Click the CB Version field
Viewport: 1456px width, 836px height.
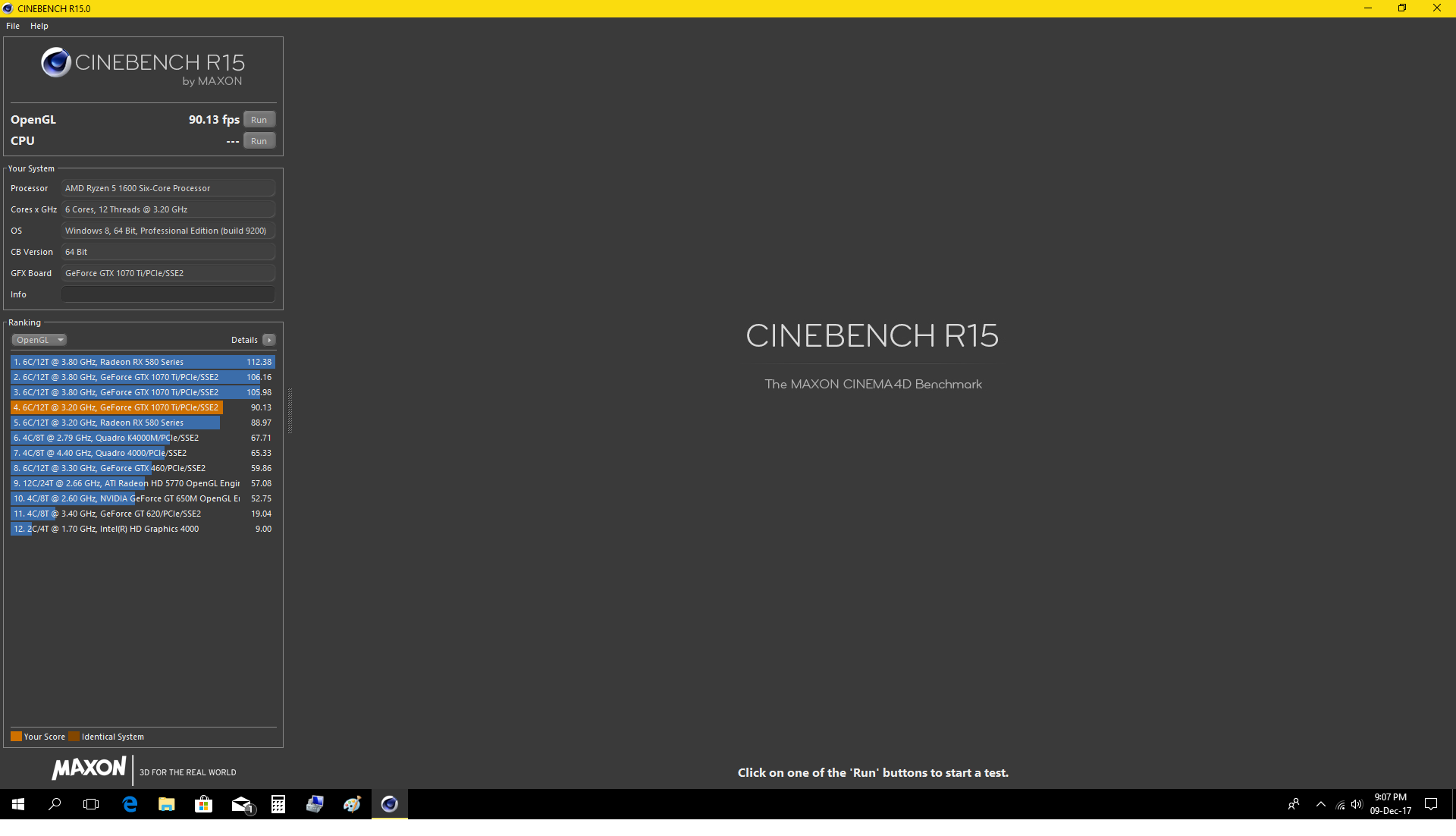coord(168,252)
